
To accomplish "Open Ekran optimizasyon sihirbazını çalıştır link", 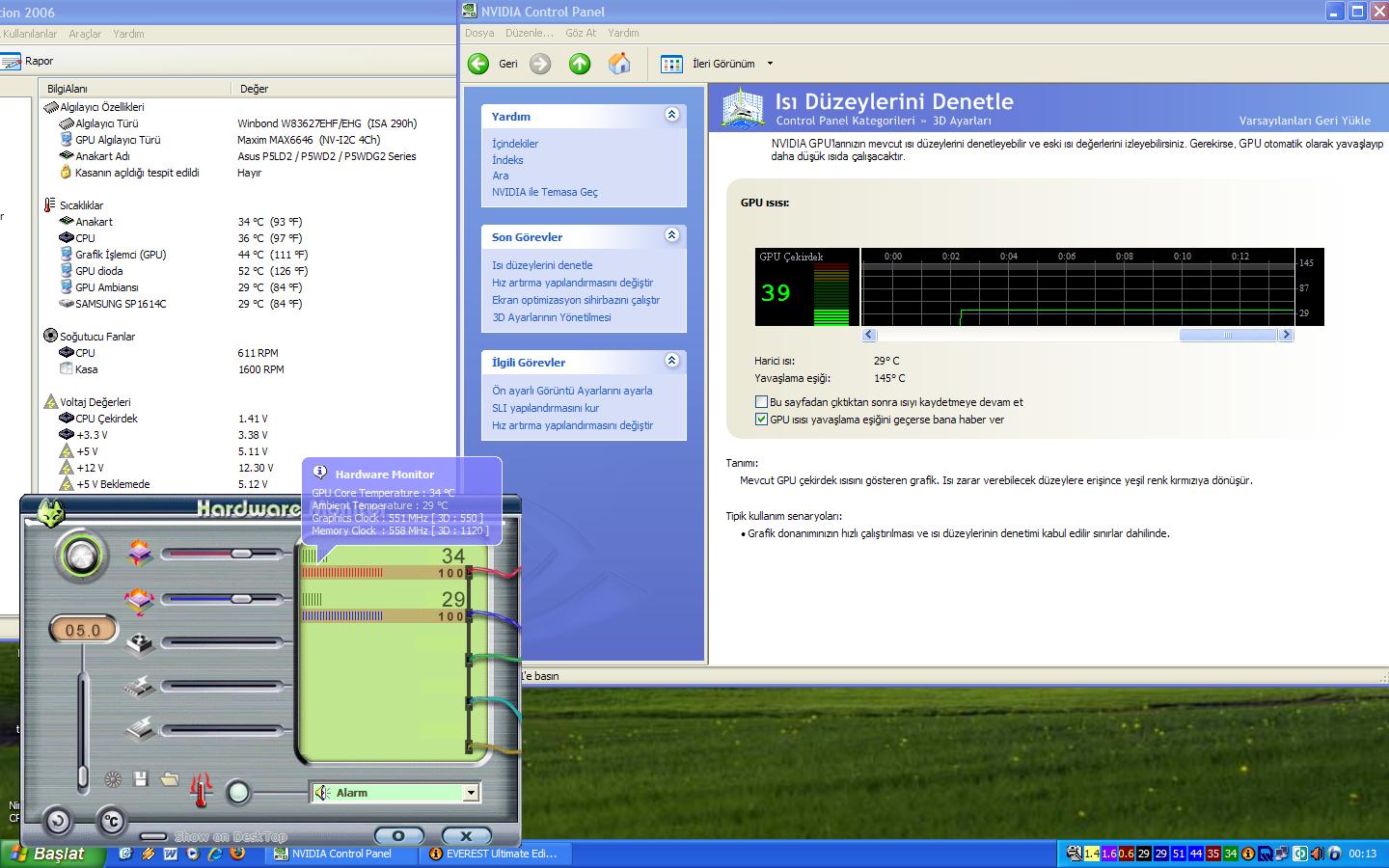I will click(x=576, y=300).
